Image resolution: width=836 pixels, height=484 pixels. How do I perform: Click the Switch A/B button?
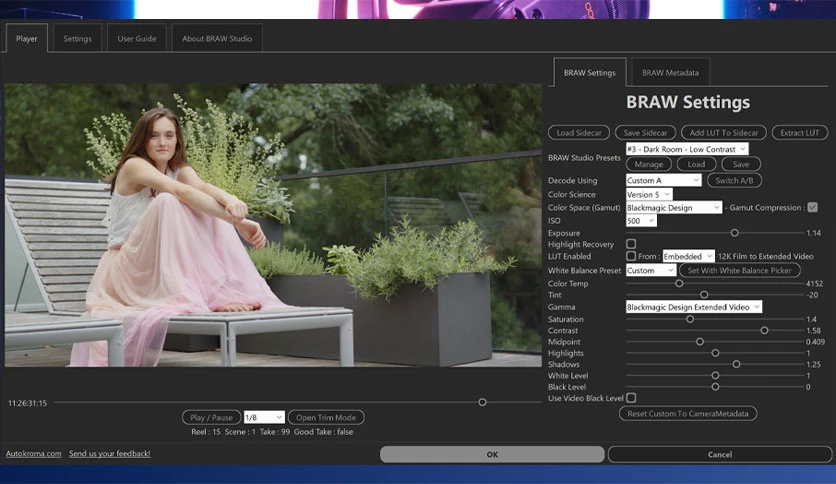(734, 180)
